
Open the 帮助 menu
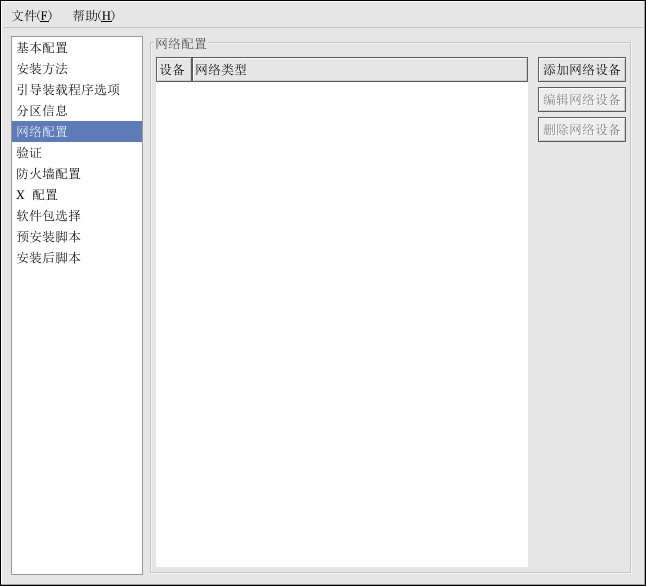pyautogui.click(x=93, y=16)
